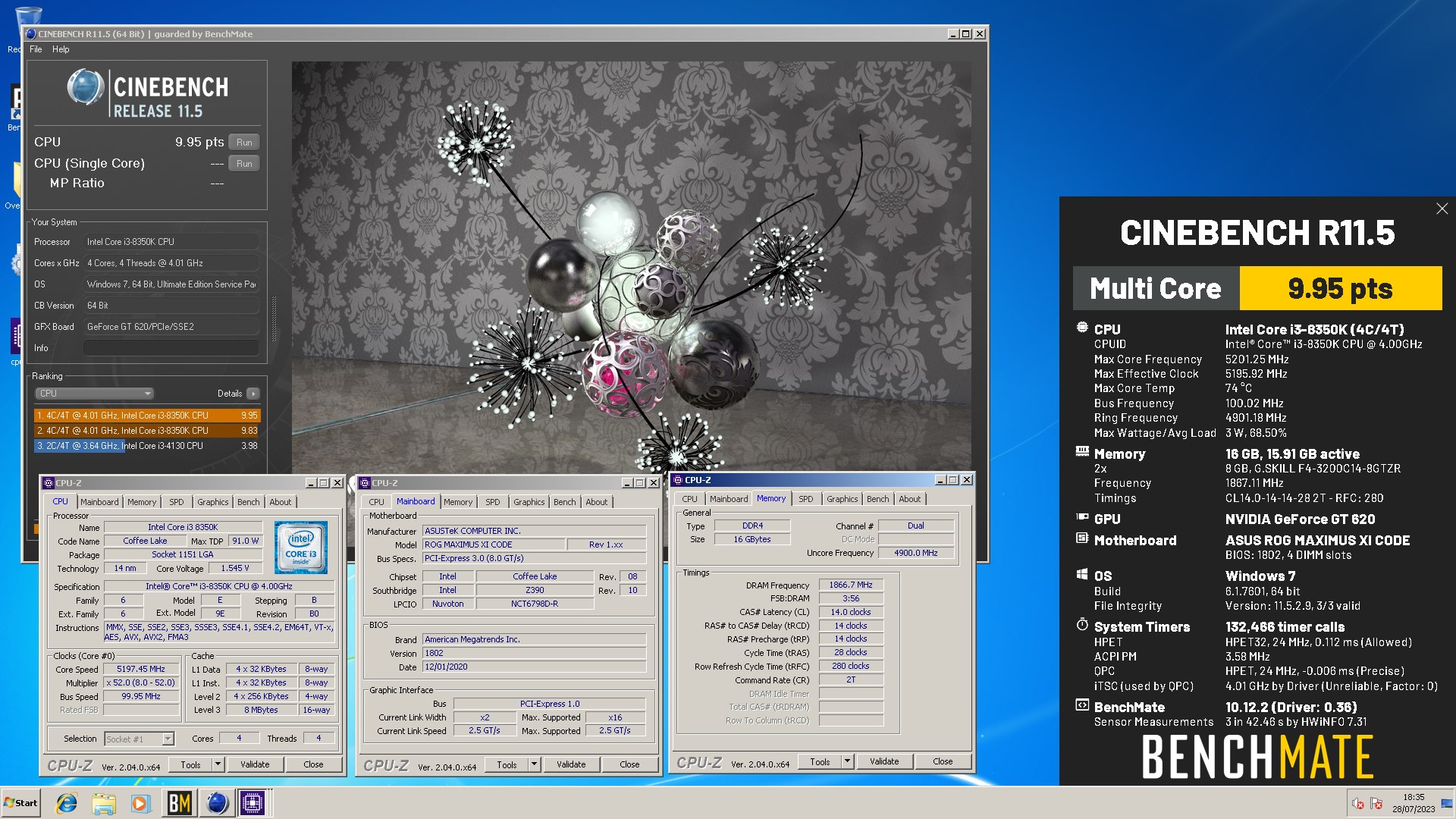Click the Cinebench icon in its title bar
1456x819 pixels.
(31, 34)
